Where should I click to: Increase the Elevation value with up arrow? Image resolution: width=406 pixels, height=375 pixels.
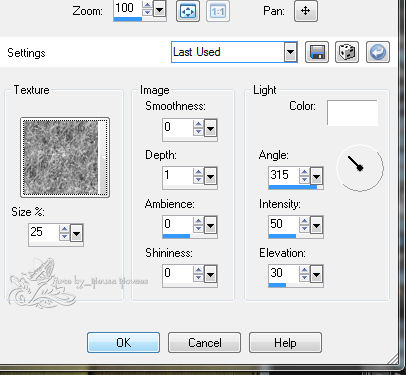(304, 270)
